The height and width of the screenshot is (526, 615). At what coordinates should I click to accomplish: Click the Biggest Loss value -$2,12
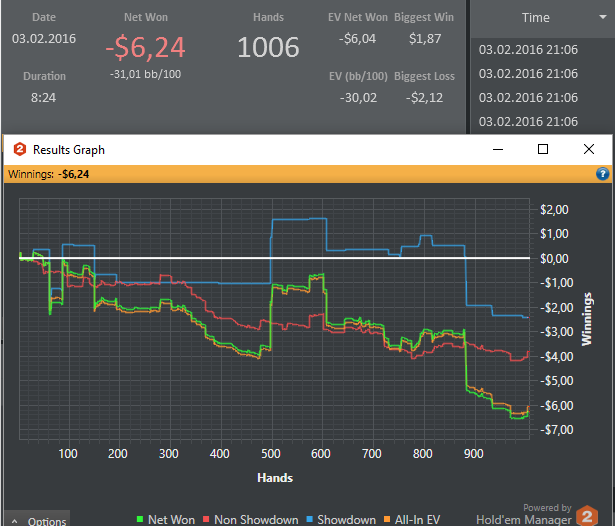point(424,97)
